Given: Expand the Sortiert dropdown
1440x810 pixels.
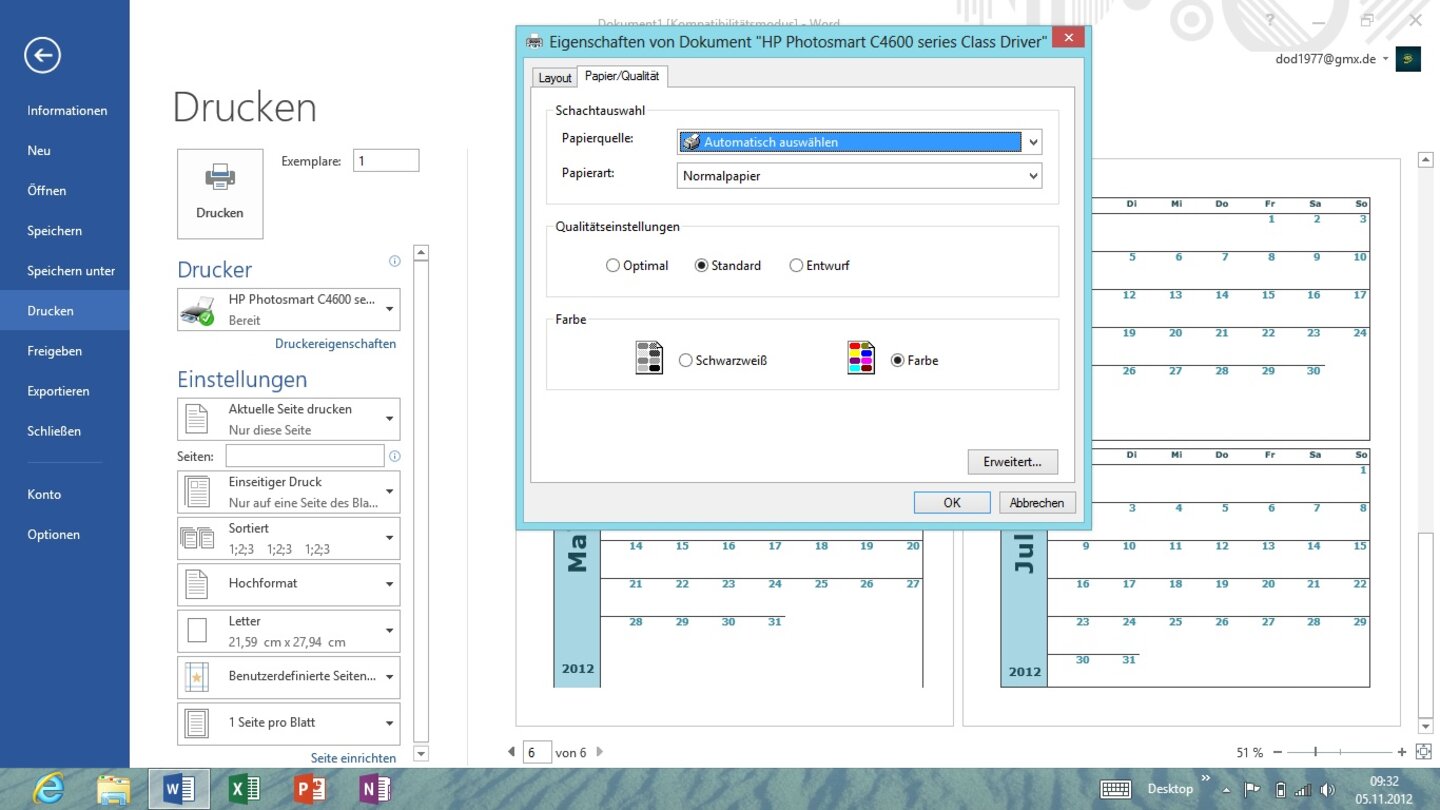Looking at the screenshot, I should pyautogui.click(x=289, y=538).
